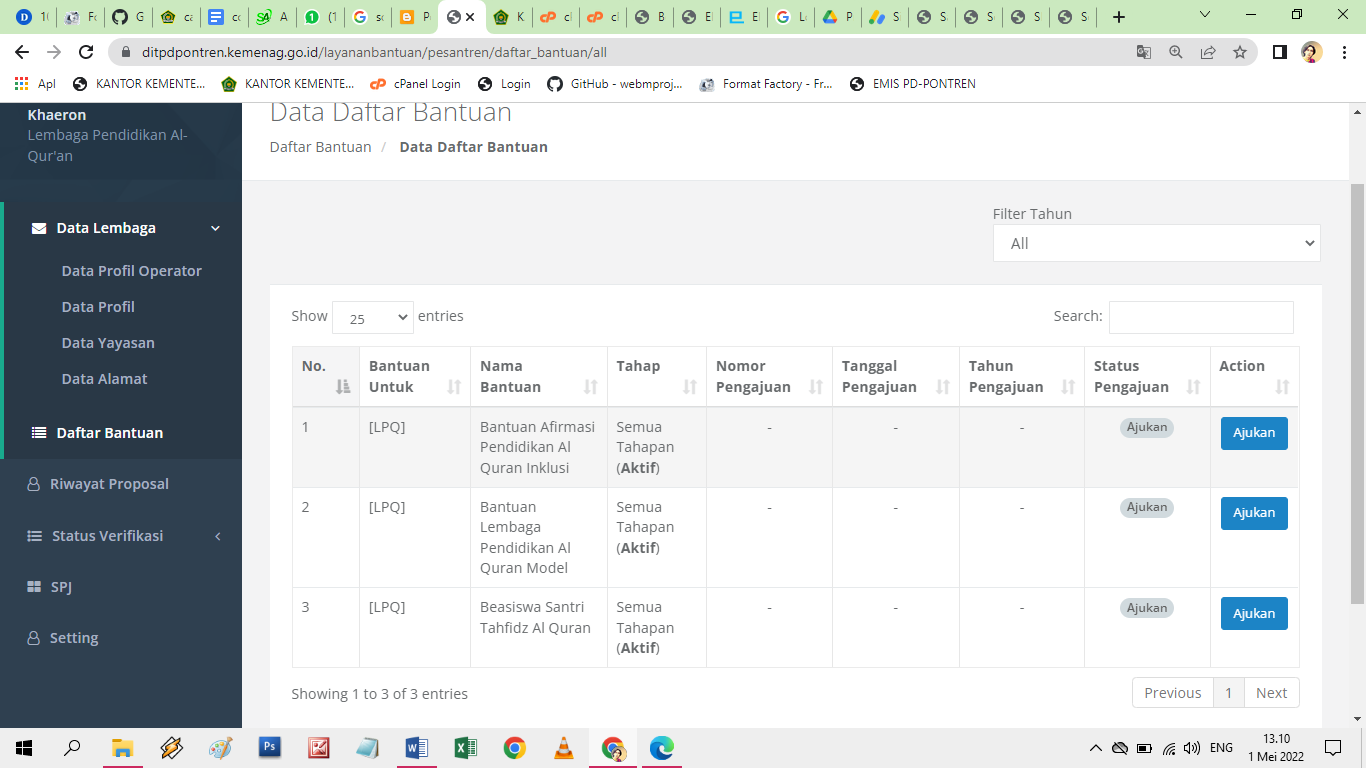Open the EMIS PD-PONTREN bookmark
1366x768 pixels.
coord(912,84)
